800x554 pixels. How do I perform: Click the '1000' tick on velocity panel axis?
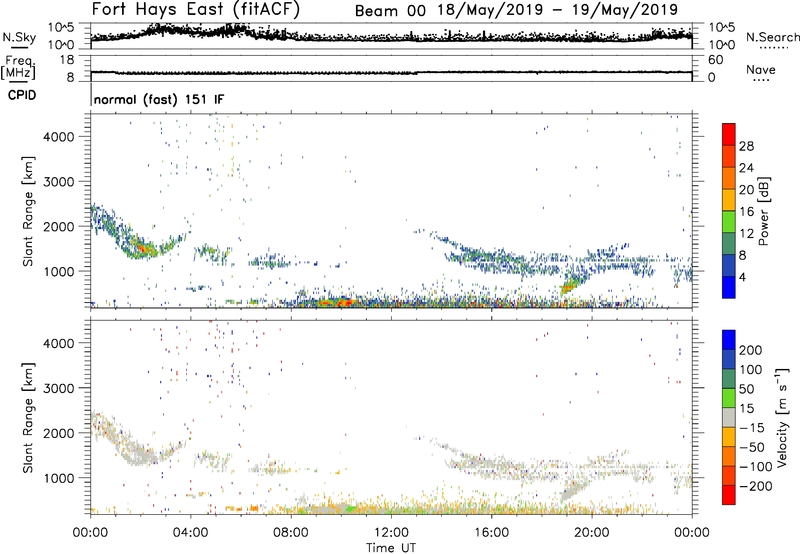coord(58,478)
